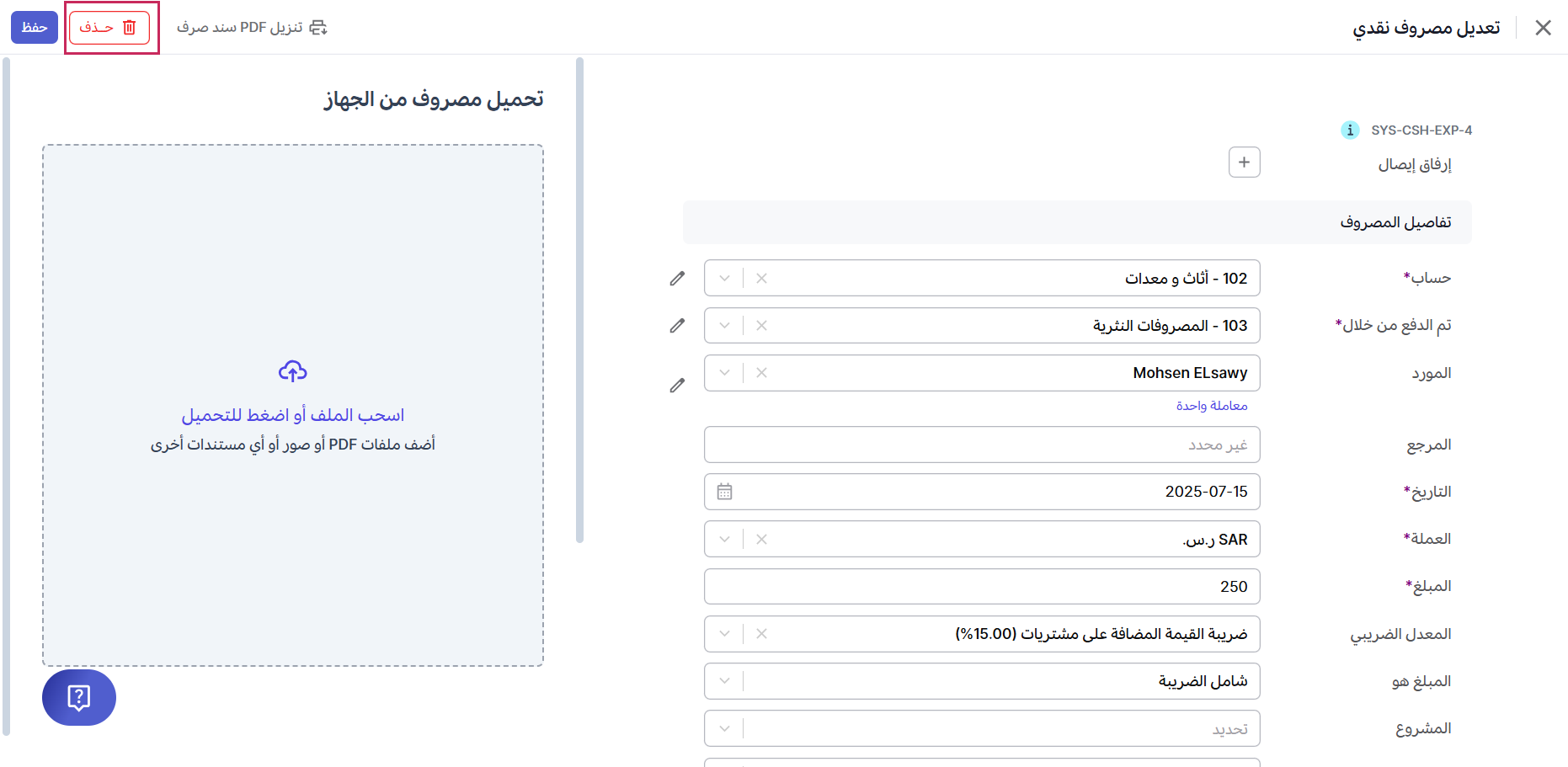
Task: Open the tax-inclusive amount type dropdown
Action: 724,681
